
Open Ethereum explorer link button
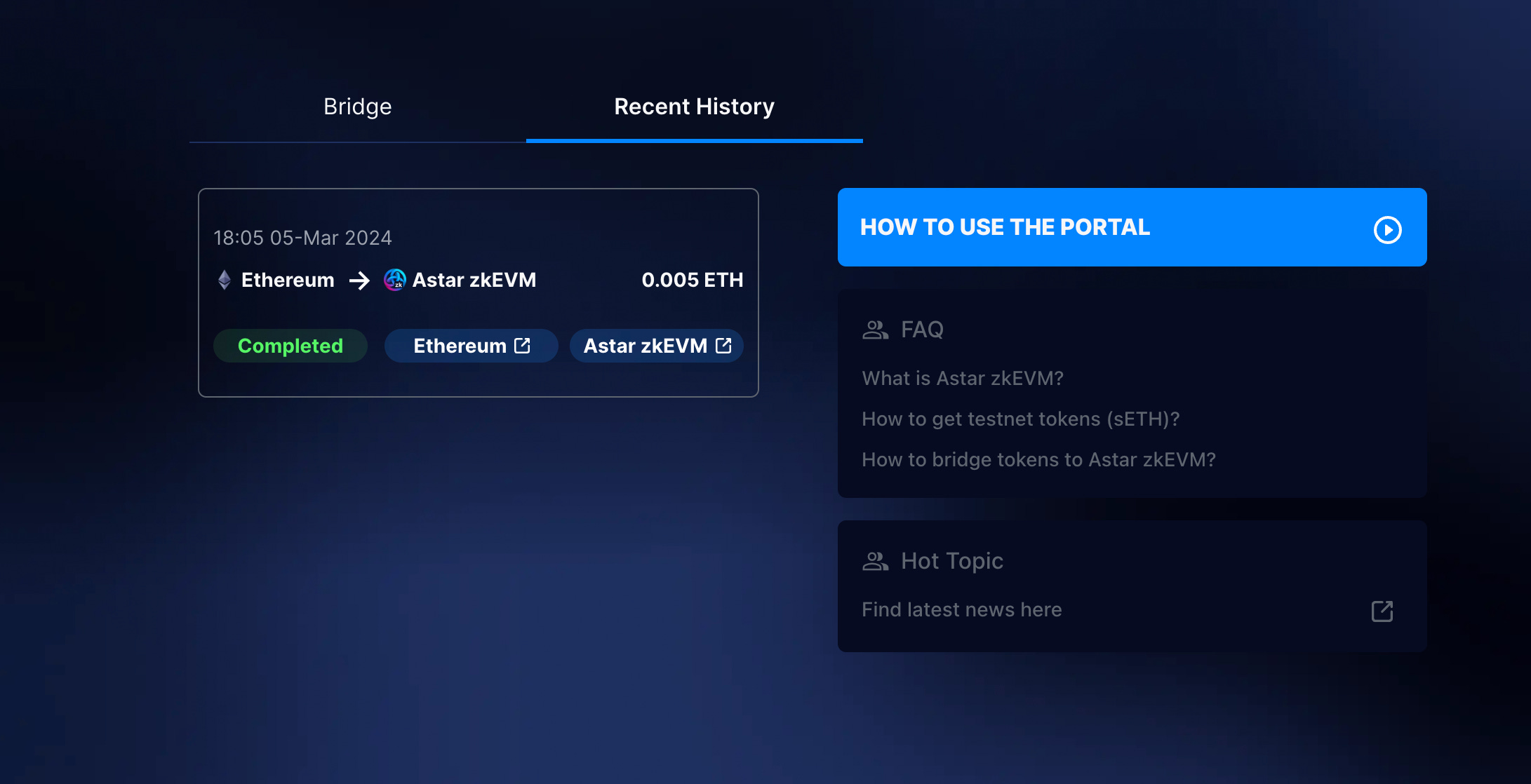[472, 346]
